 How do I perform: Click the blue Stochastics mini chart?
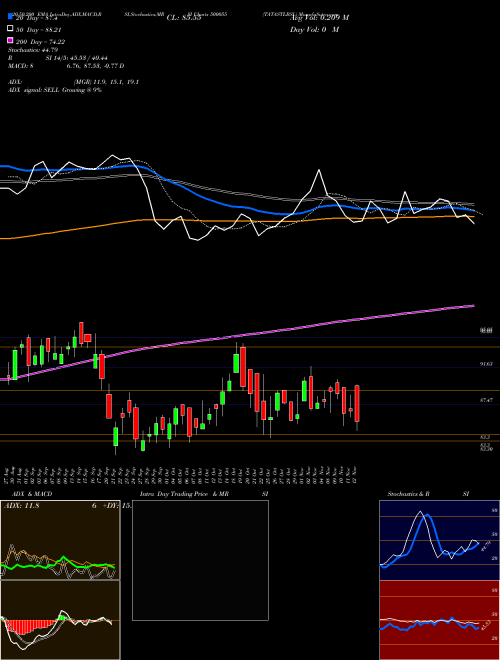point(439,540)
